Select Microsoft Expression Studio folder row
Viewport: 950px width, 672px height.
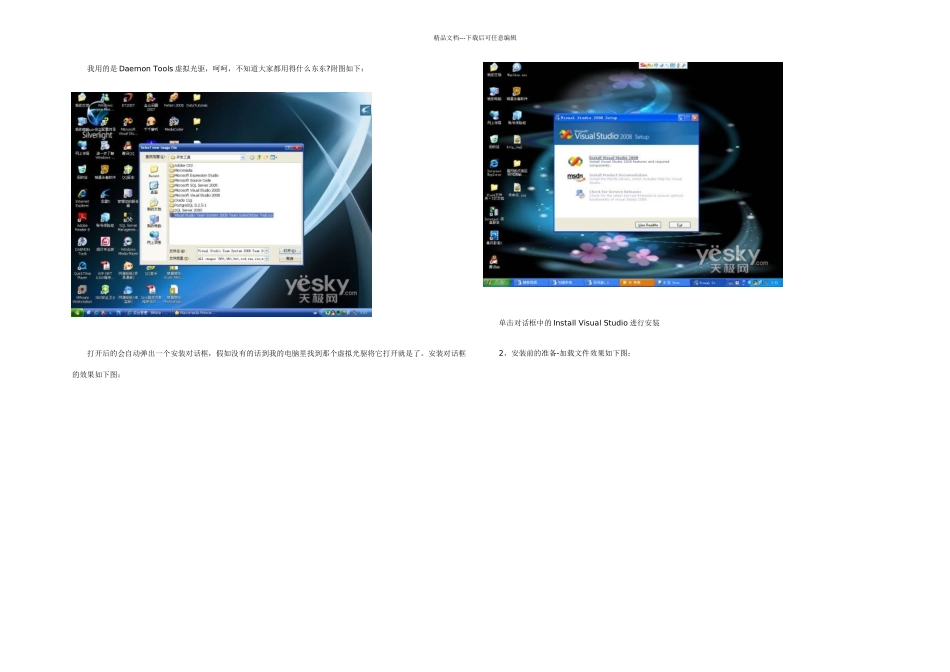tap(194, 175)
